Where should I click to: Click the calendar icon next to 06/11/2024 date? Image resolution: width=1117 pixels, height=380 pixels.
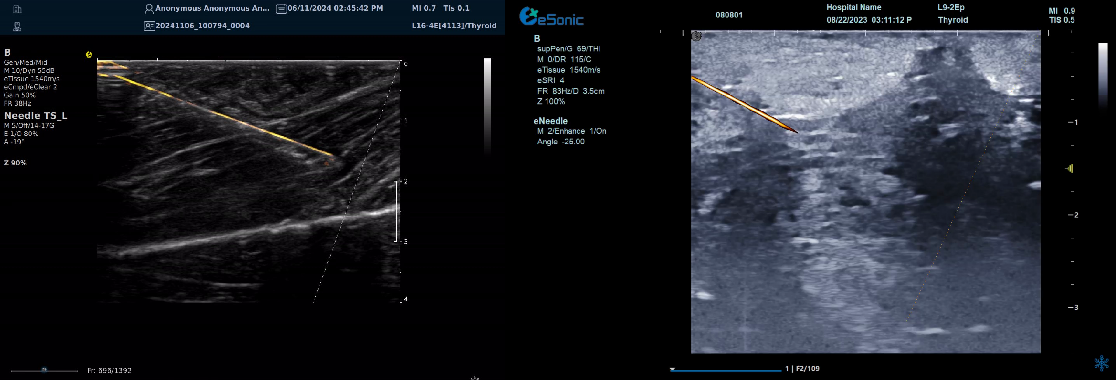pos(281,9)
